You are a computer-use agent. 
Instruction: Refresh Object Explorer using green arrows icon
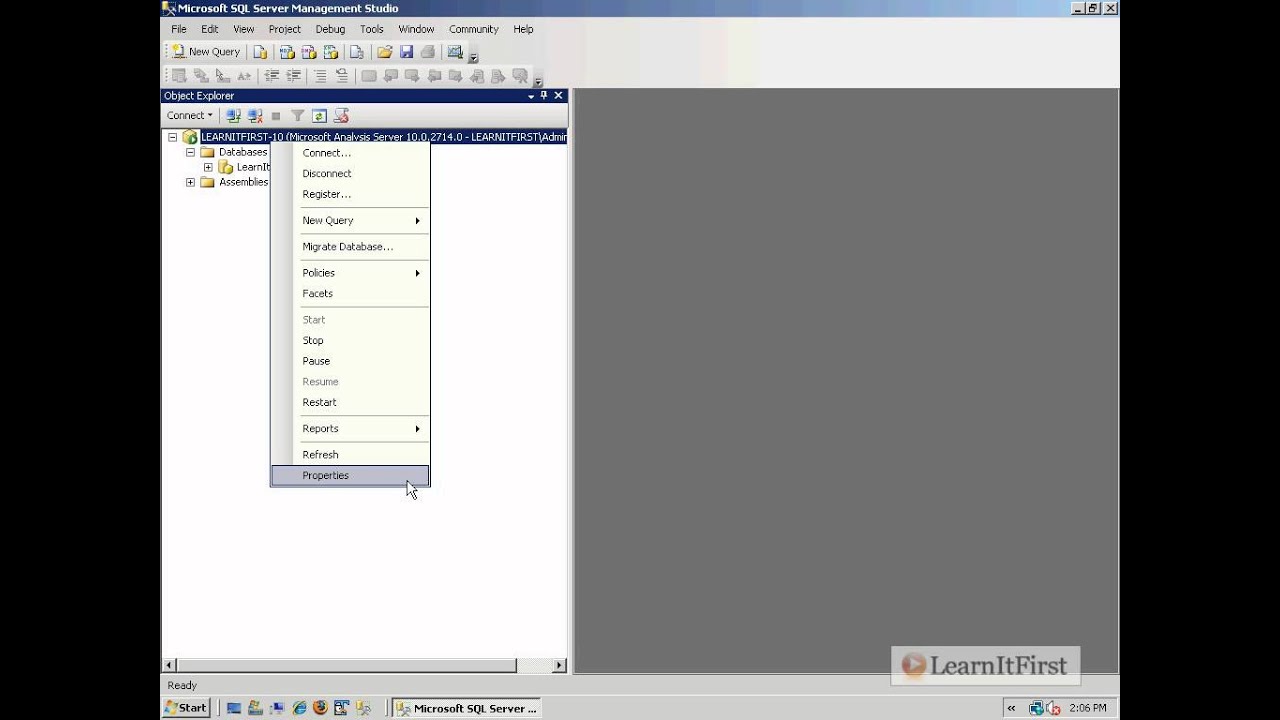pos(319,116)
